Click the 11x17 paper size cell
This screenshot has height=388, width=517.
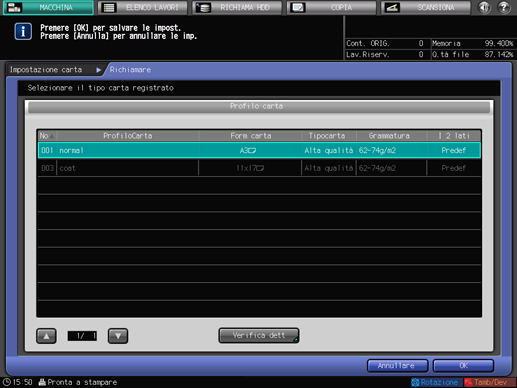(250, 168)
